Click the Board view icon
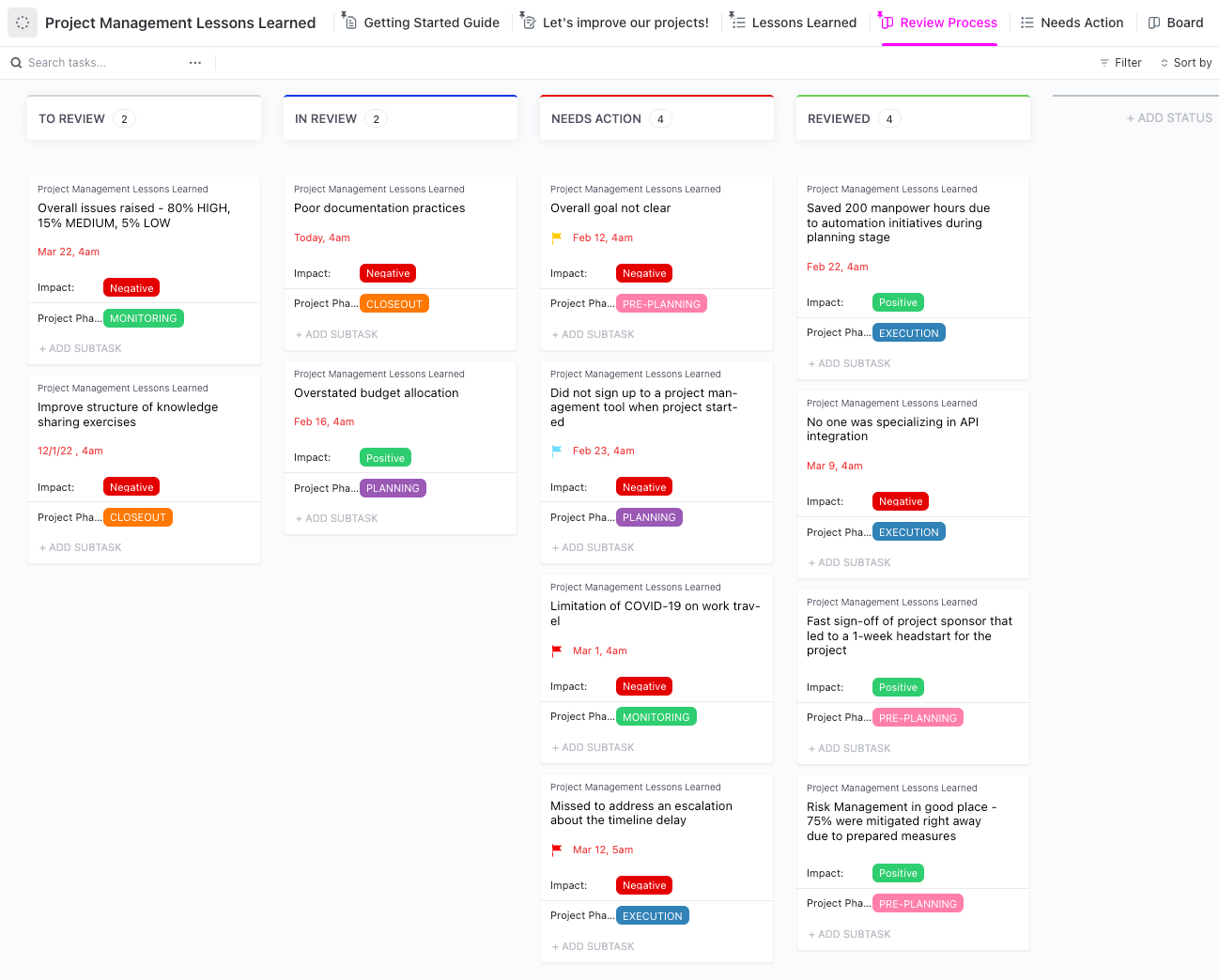1219x980 pixels. click(1154, 23)
